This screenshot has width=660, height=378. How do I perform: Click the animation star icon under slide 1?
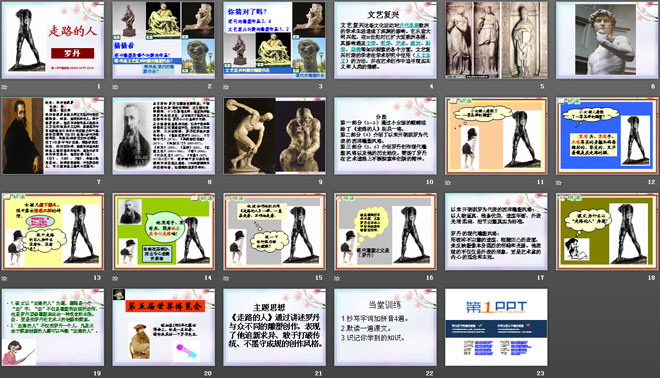5,87
